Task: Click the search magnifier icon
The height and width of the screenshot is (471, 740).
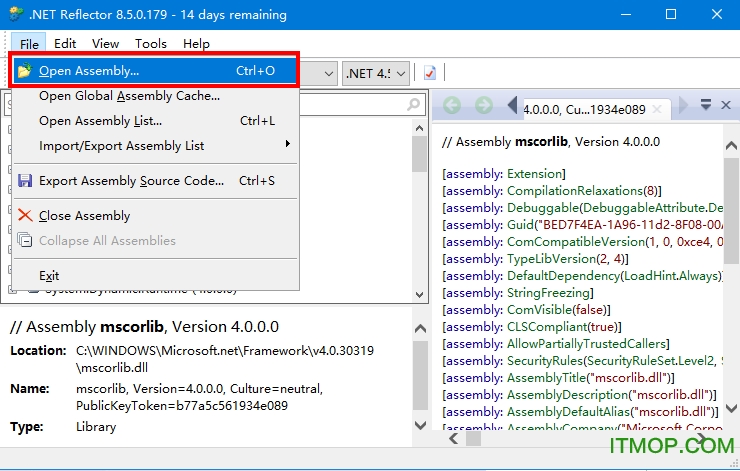Action: point(413,104)
